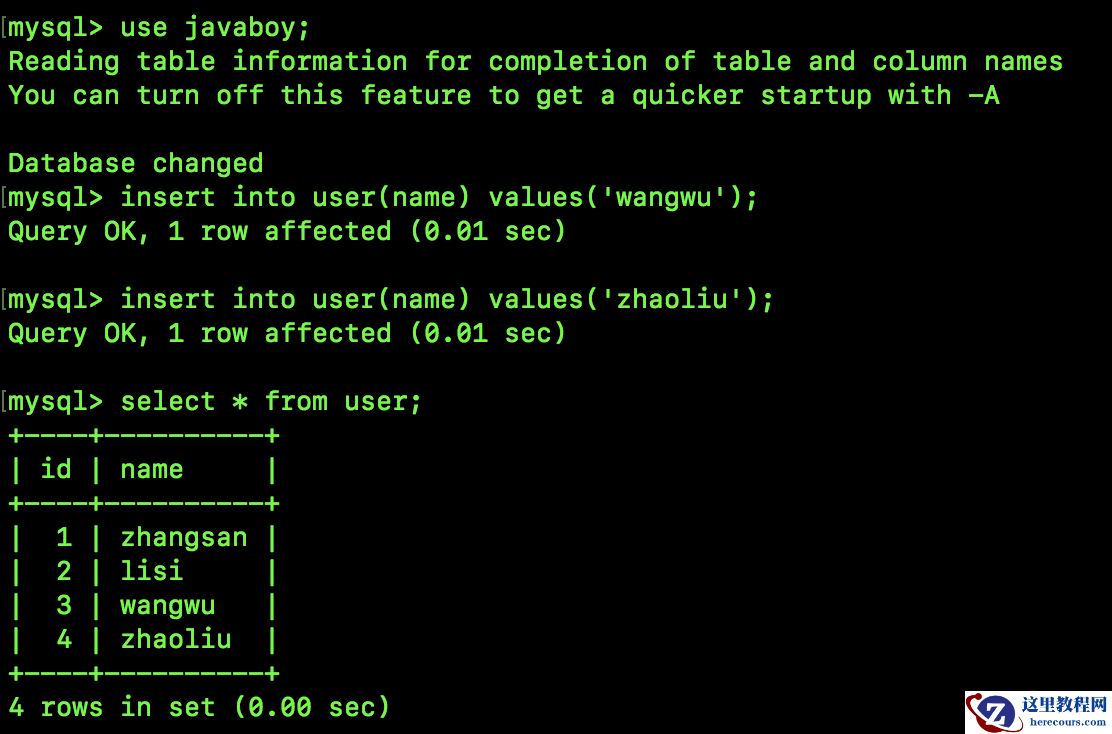Select the 'lisi' table cell
The width and height of the screenshot is (1112, 734).
click(152, 571)
